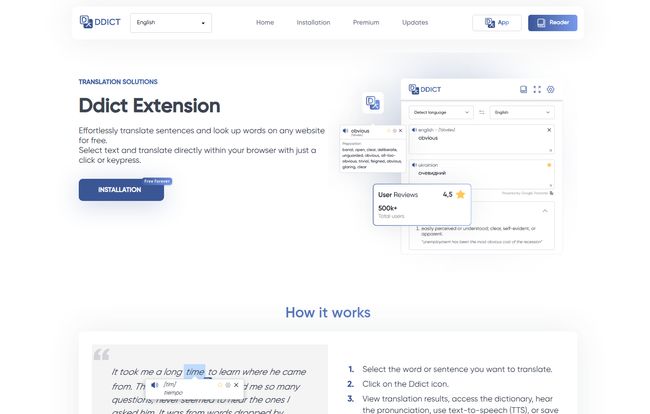
Task: Click the INSTALLATION button
Action: (x=121, y=190)
